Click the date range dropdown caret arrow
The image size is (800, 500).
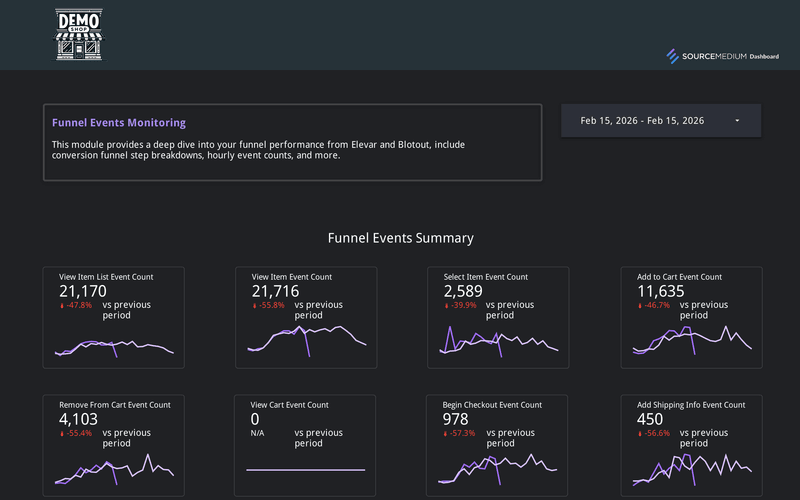[x=737, y=121]
